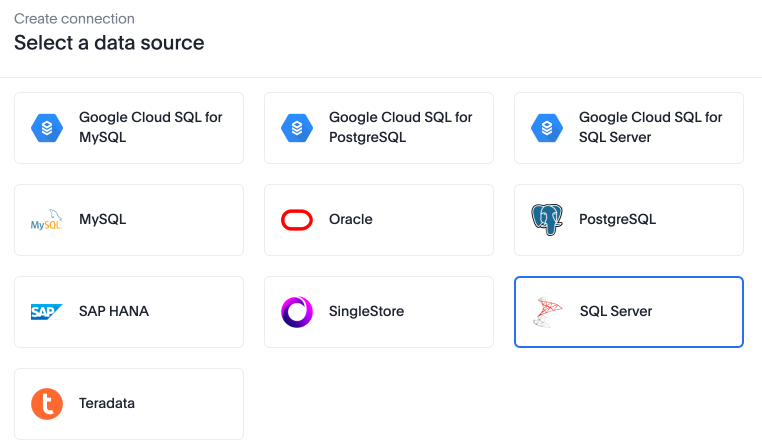Click the SAP HANA logo
Image resolution: width=762 pixels, height=446 pixels.
[x=47, y=312]
